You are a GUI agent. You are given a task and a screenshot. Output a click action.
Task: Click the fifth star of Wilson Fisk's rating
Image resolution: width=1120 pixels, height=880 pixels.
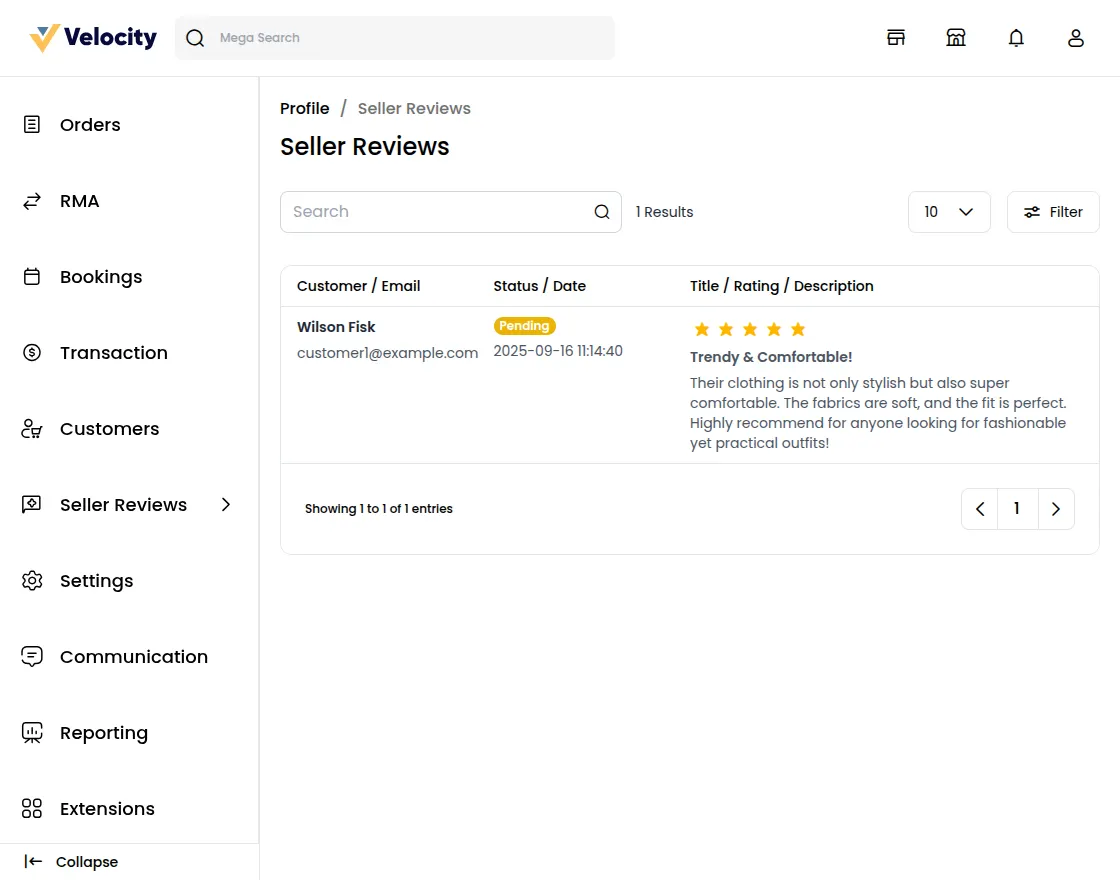coord(797,329)
